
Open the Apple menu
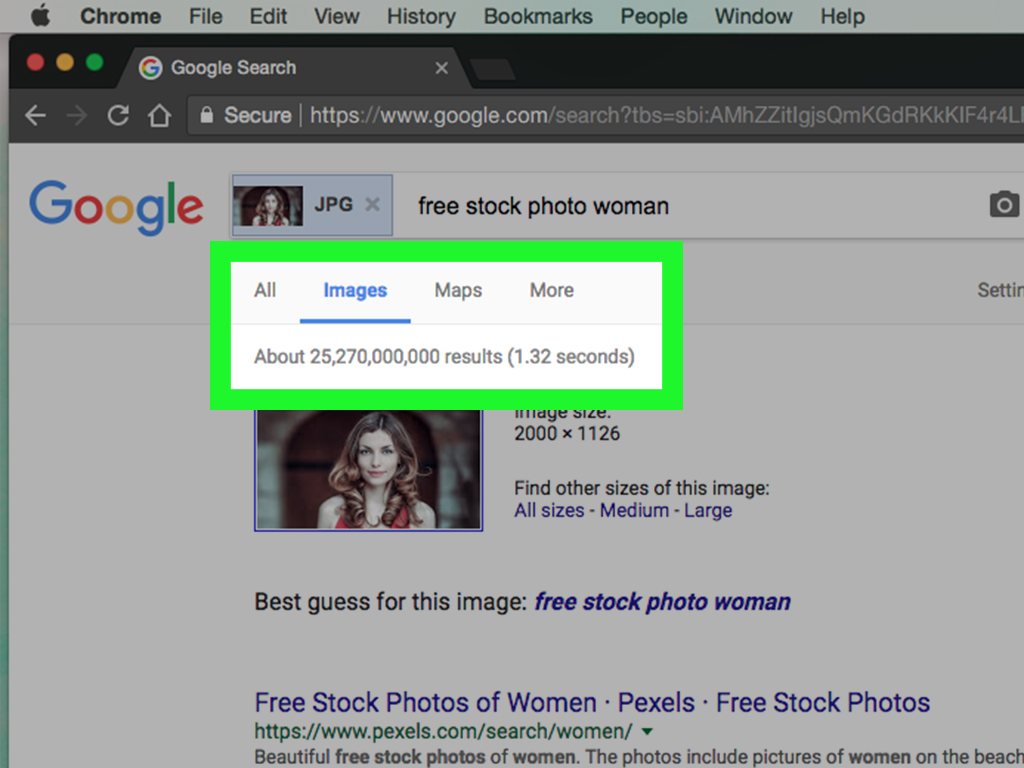click(x=40, y=17)
